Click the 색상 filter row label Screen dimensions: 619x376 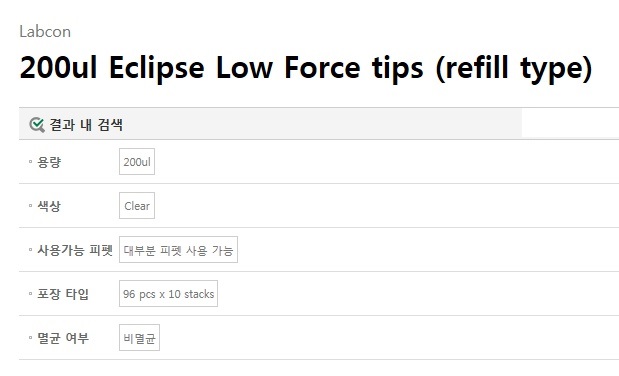click(49, 206)
